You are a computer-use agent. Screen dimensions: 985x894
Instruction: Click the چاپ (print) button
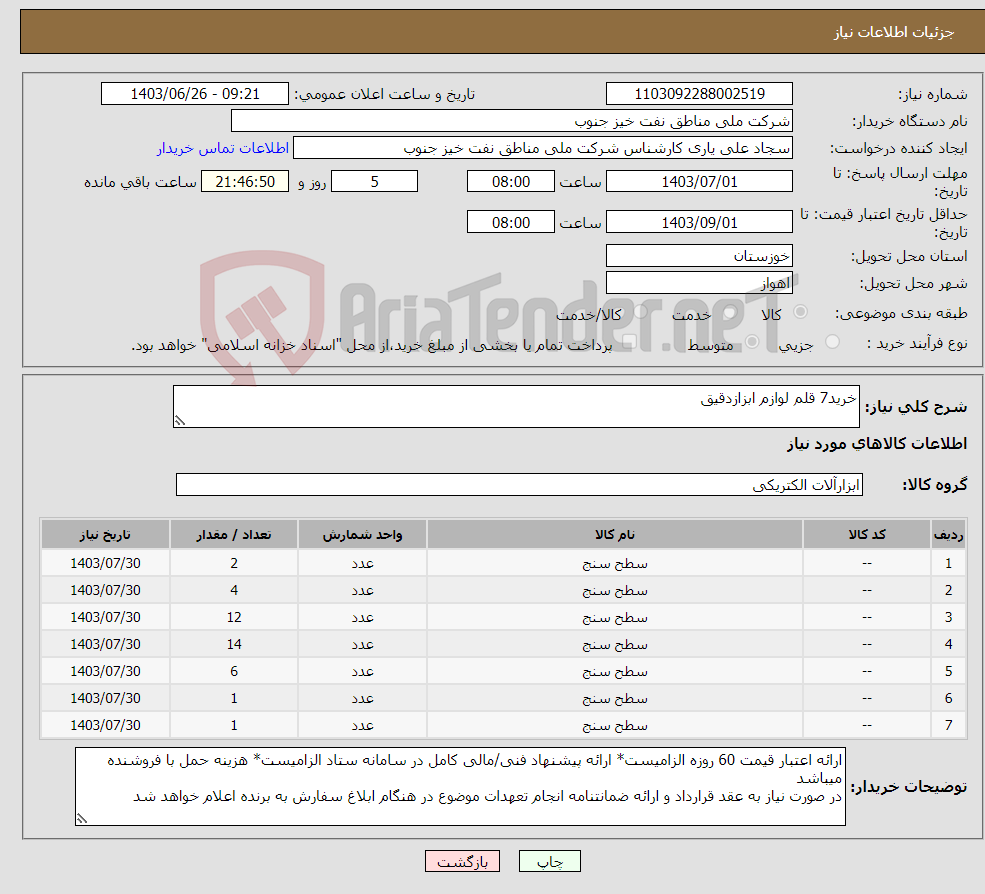(549, 861)
